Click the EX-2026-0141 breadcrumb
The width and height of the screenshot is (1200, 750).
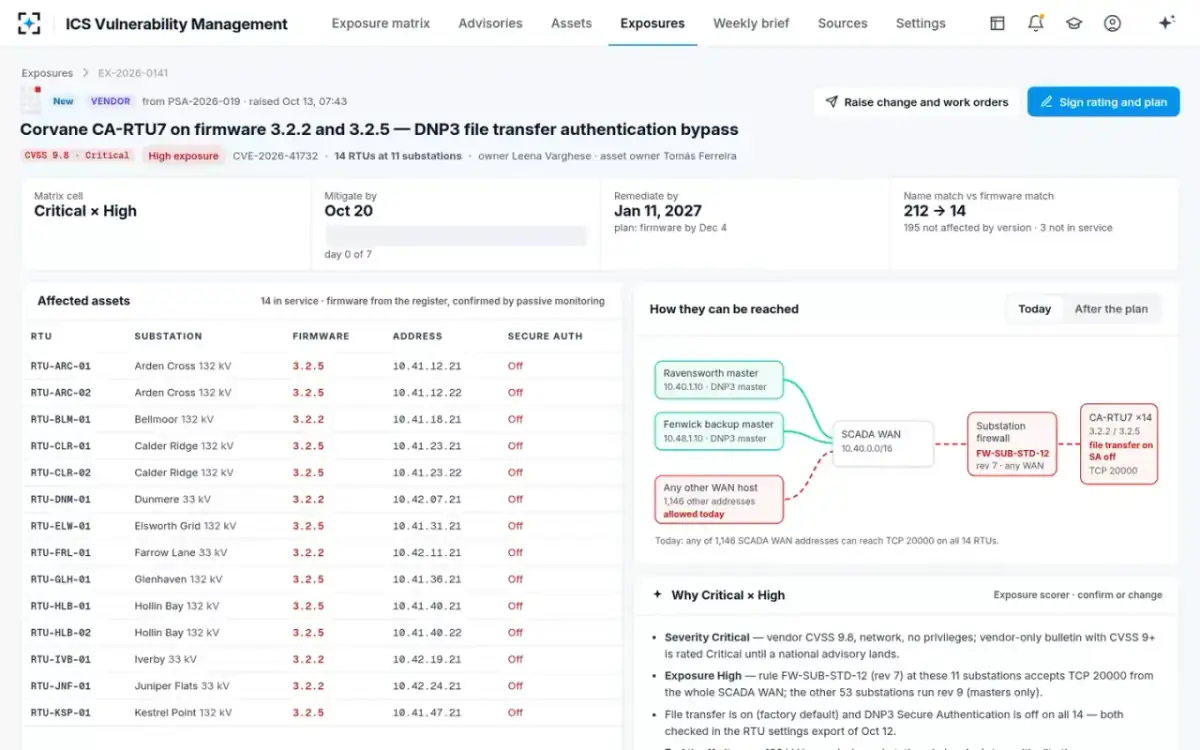pyautogui.click(x=133, y=73)
